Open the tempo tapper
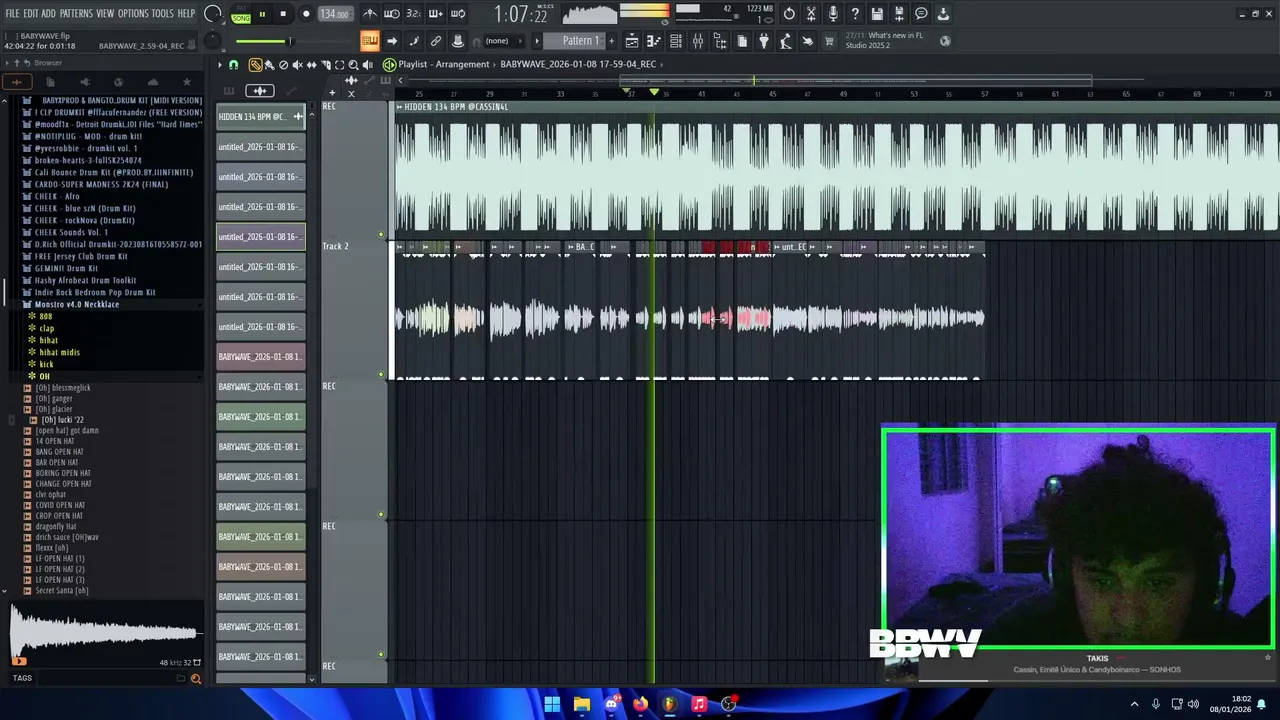1280x720 pixels. [x=786, y=41]
